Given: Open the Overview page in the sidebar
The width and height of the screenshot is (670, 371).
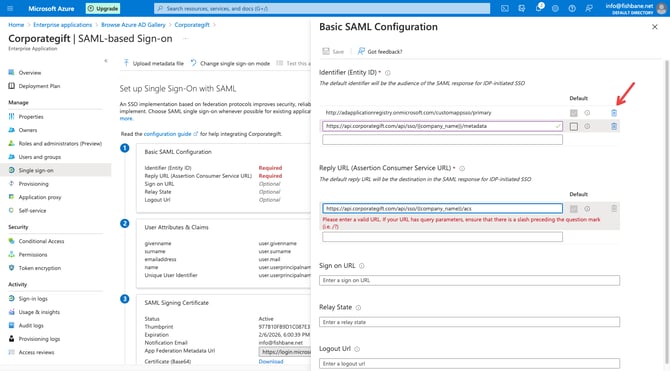Looking at the screenshot, I should [29, 73].
